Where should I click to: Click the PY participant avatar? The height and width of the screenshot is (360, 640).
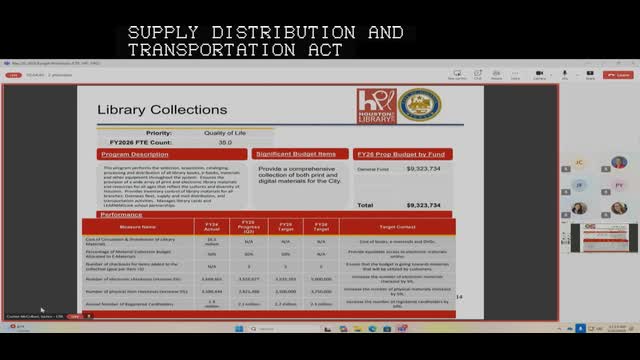point(619,185)
